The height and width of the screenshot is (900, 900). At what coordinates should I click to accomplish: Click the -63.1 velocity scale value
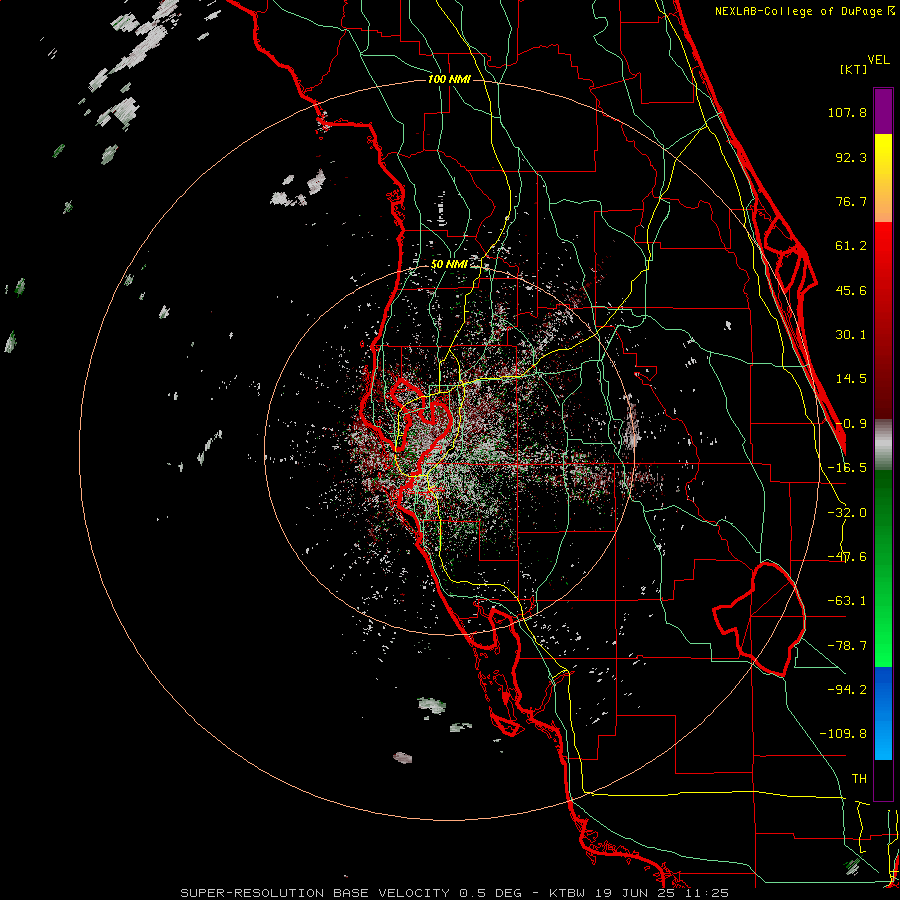(x=847, y=601)
